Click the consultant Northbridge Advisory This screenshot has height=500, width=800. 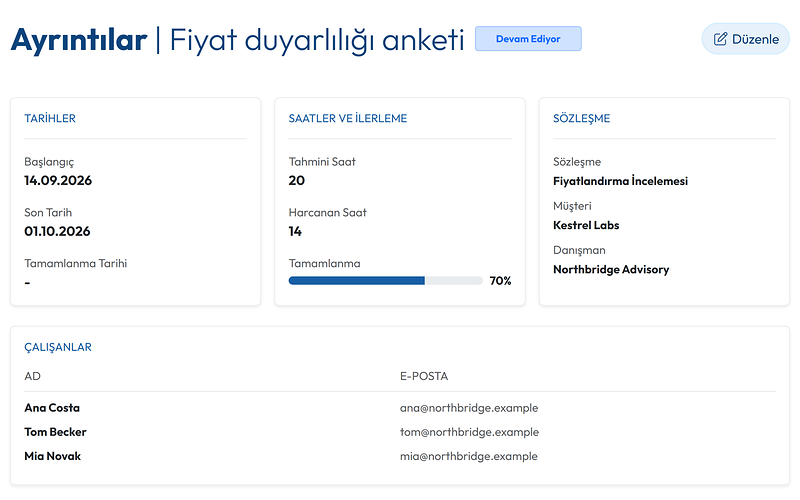(x=611, y=269)
